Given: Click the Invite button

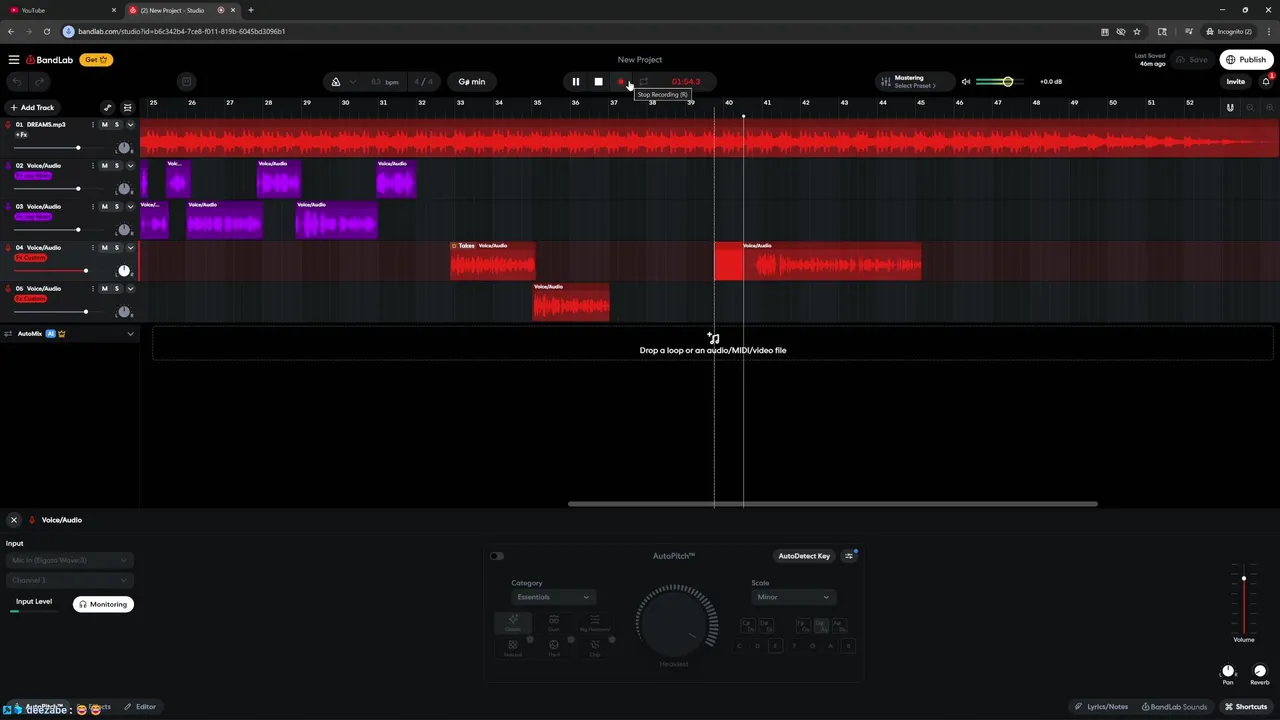Looking at the screenshot, I should pyautogui.click(x=1236, y=82).
